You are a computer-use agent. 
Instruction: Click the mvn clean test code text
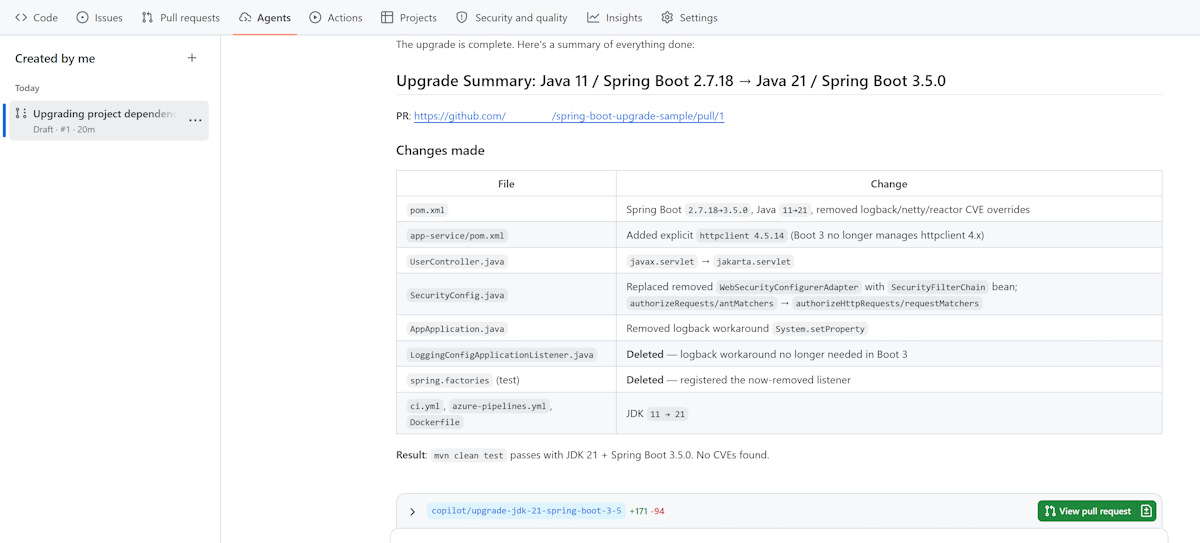(468, 455)
